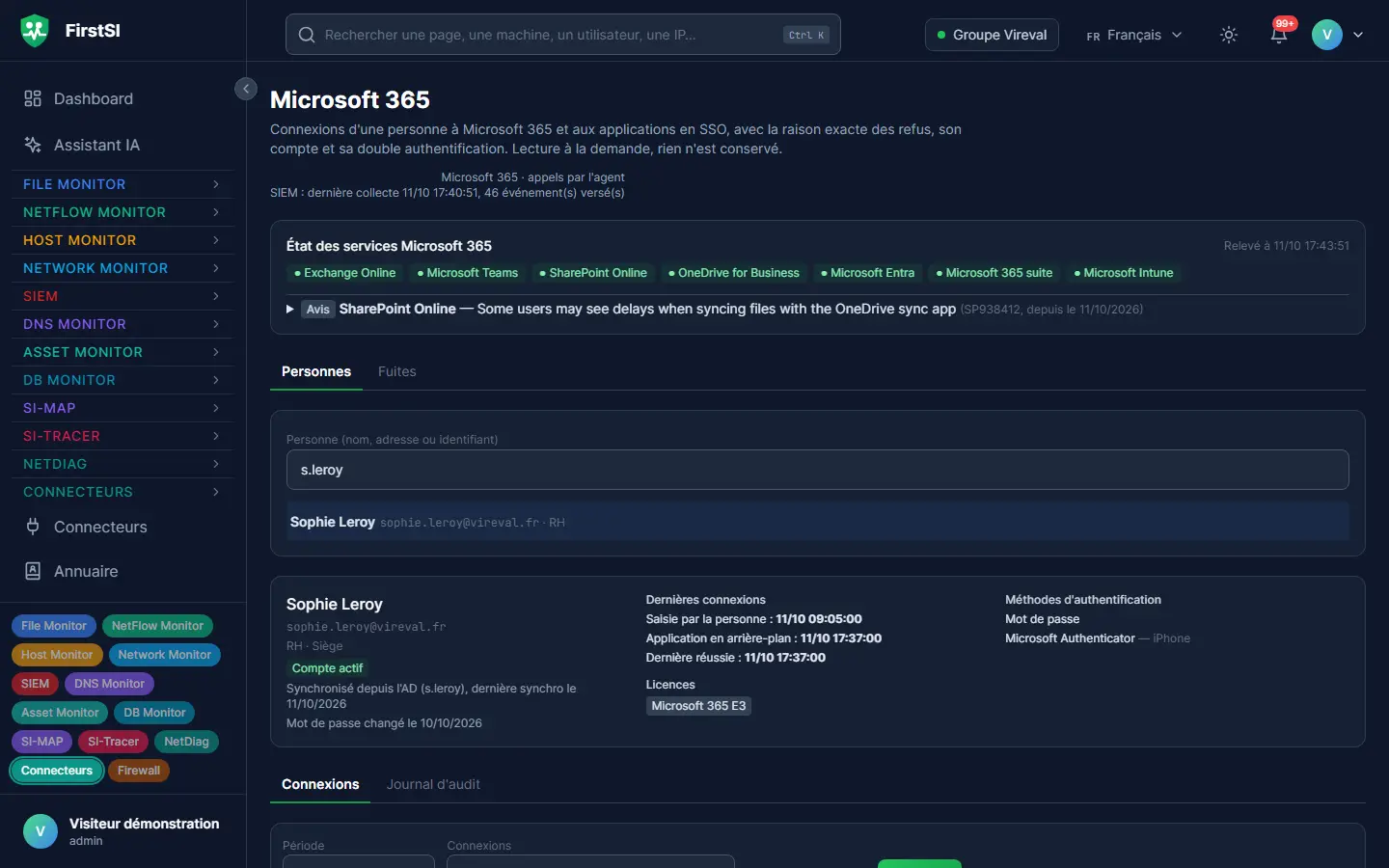The height and width of the screenshot is (868, 1389).
Task: Click the highlighted Connecteurs pill
Action: click(57, 771)
